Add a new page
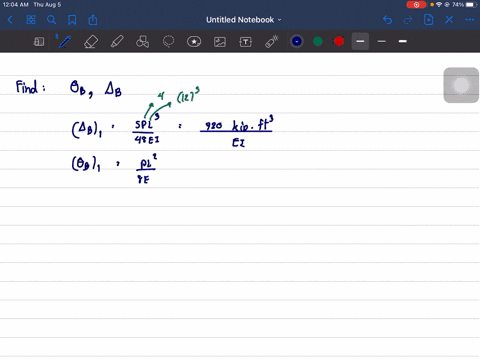Viewport: 480px width, 360px height. click(x=429, y=20)
